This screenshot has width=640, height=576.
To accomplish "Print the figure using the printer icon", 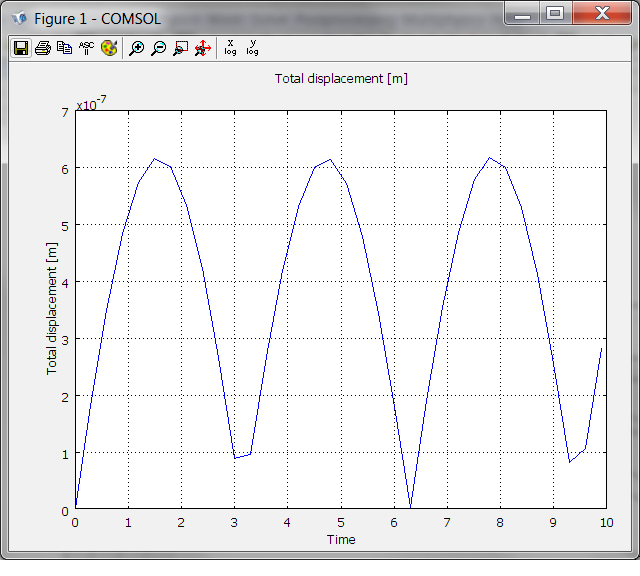I will click(43, 48).
